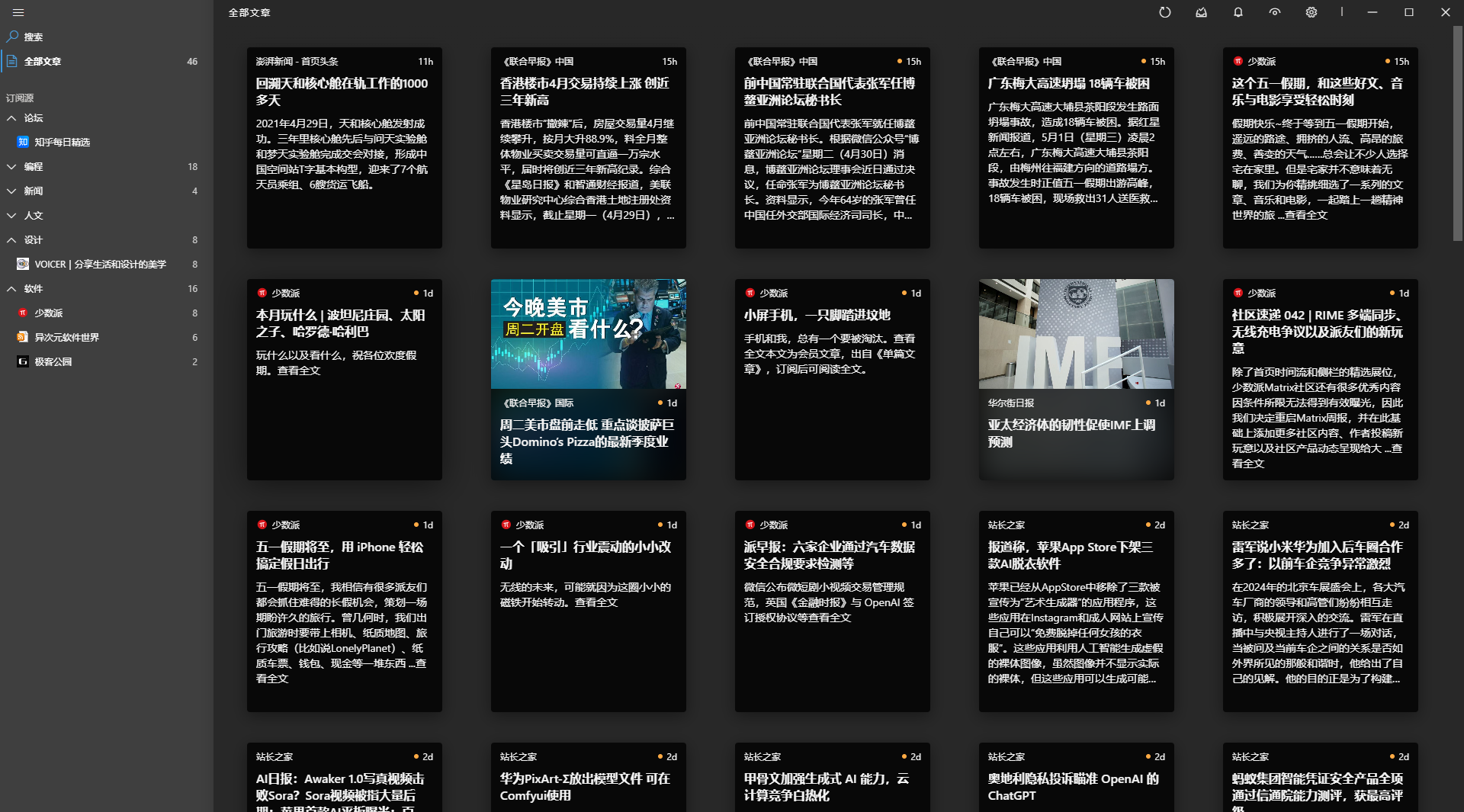
Task: Click the vertical scrollbar on right edge
Action: (x=1457, y=133)
